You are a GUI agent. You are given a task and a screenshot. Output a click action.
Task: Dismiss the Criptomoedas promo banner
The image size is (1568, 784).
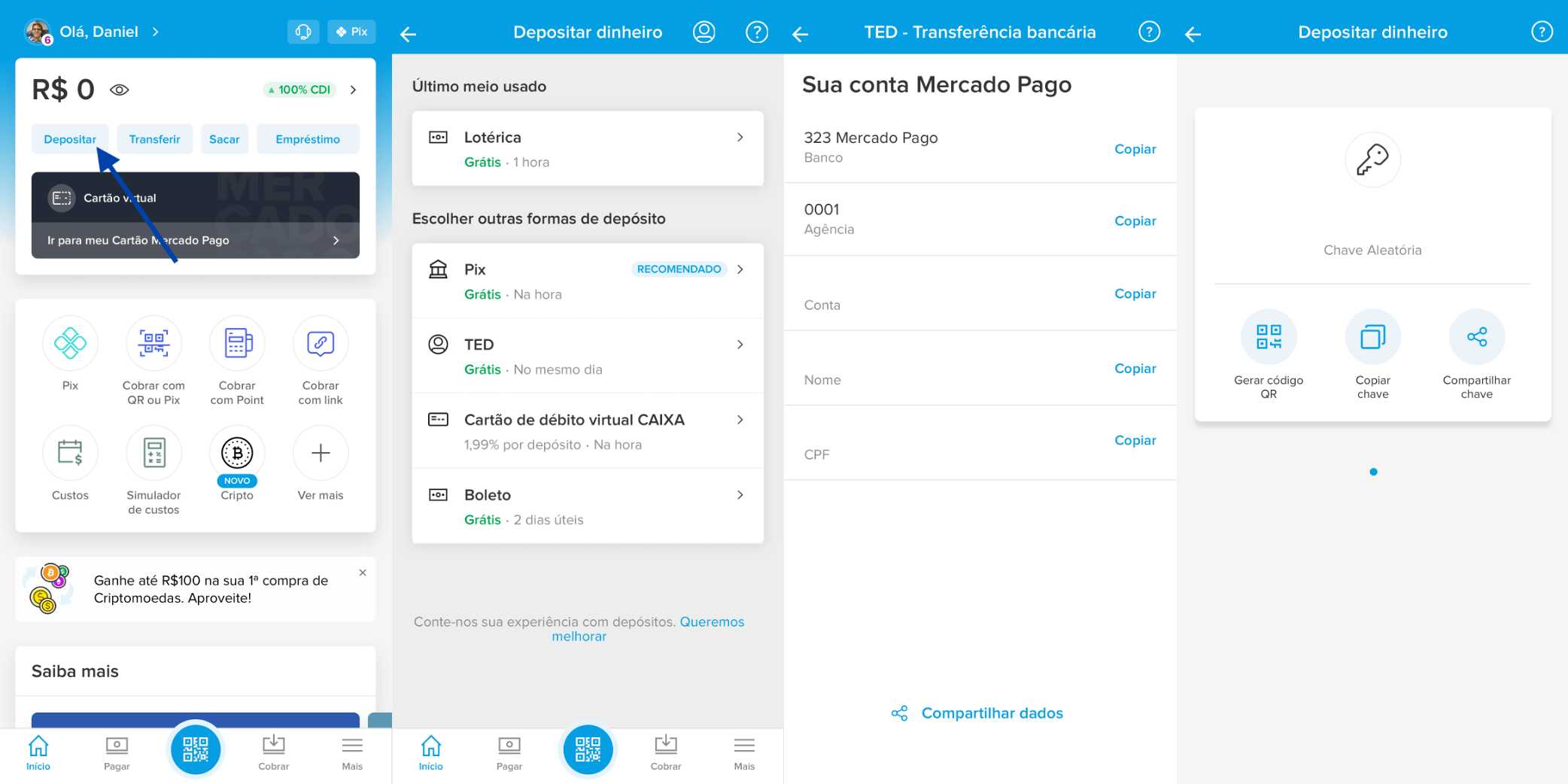tap(363, 573)
